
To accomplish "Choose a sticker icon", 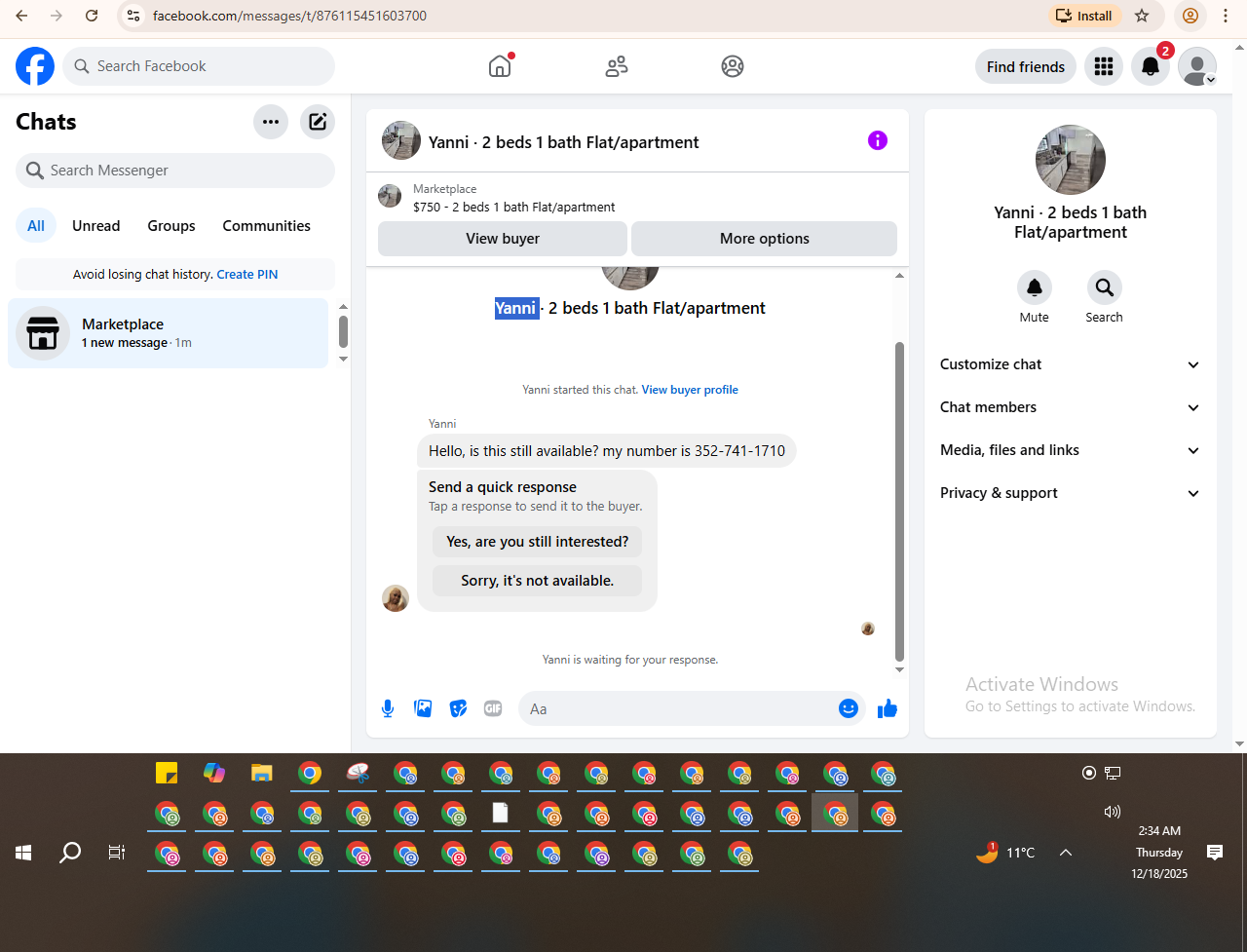I will [458, 708].
